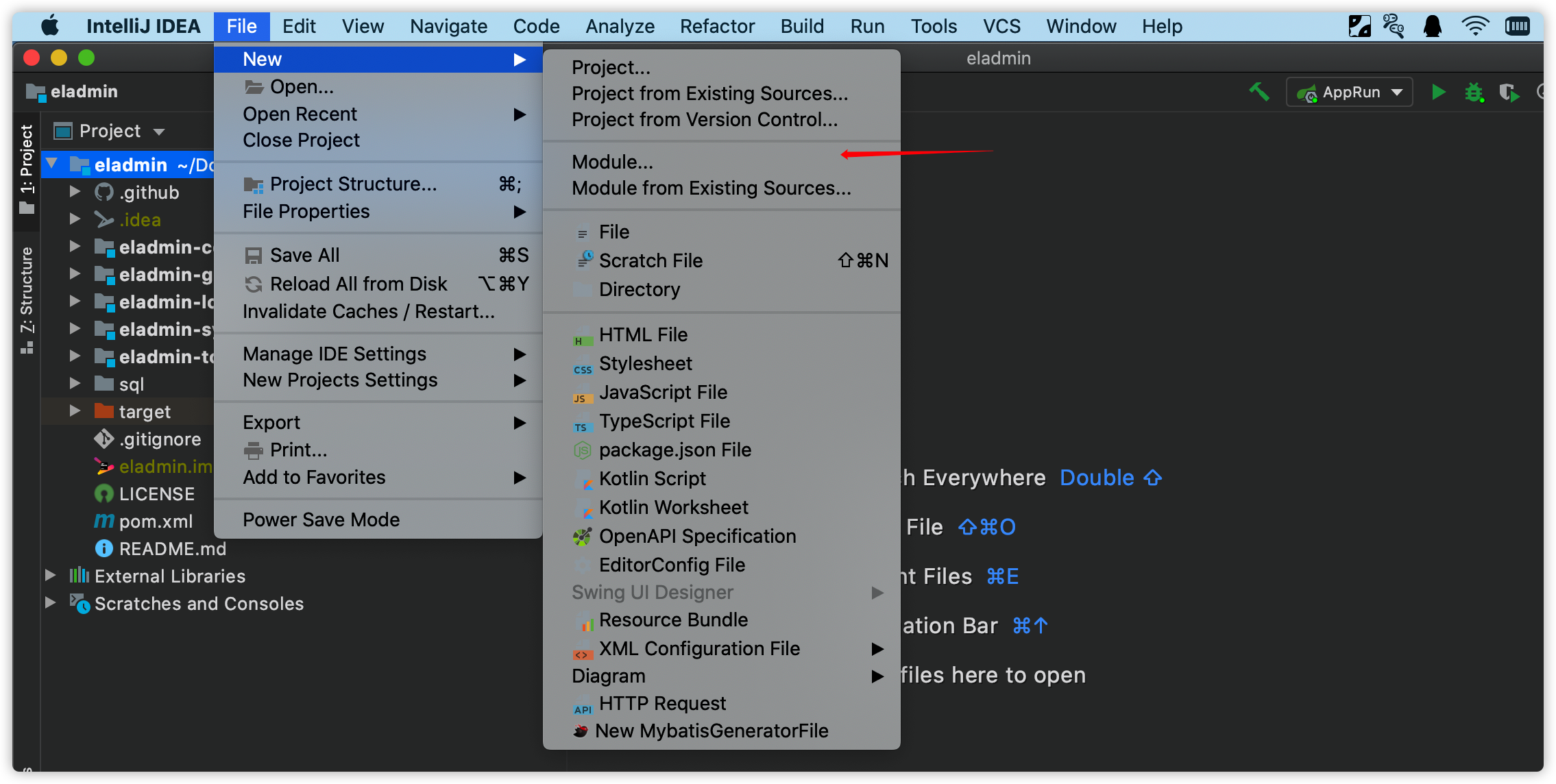Open the Z: Structure tool window tab
Screen dimensions: 1556x784
27,300
